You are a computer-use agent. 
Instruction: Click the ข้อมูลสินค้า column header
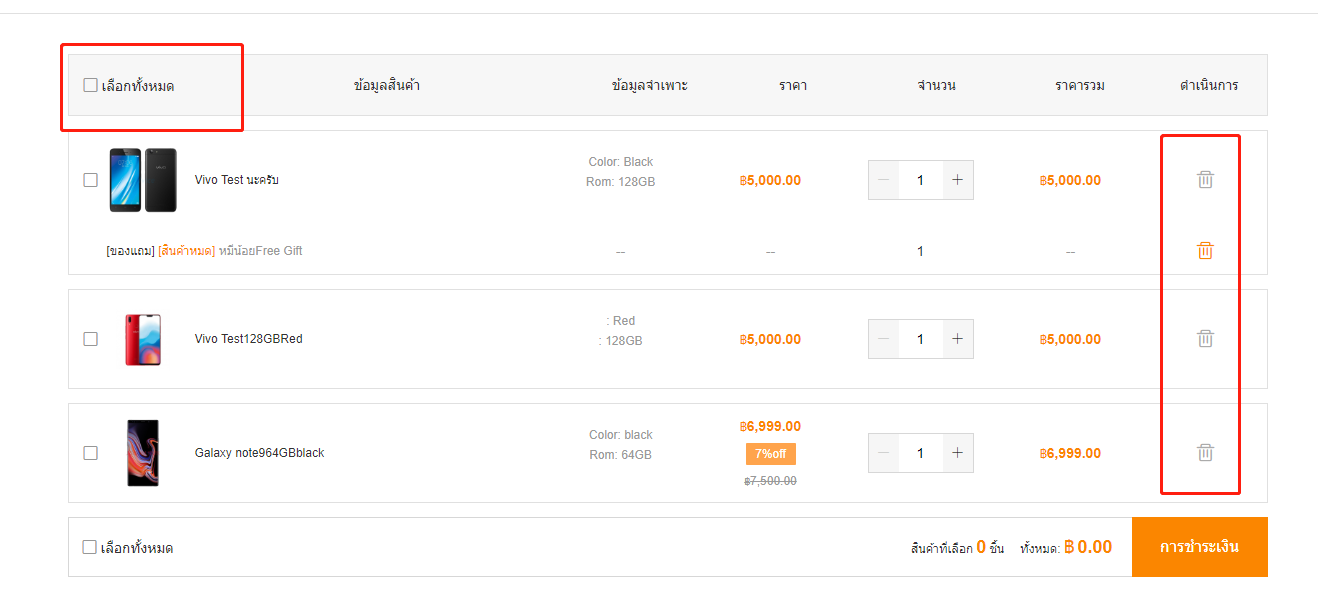pos(386,85)
